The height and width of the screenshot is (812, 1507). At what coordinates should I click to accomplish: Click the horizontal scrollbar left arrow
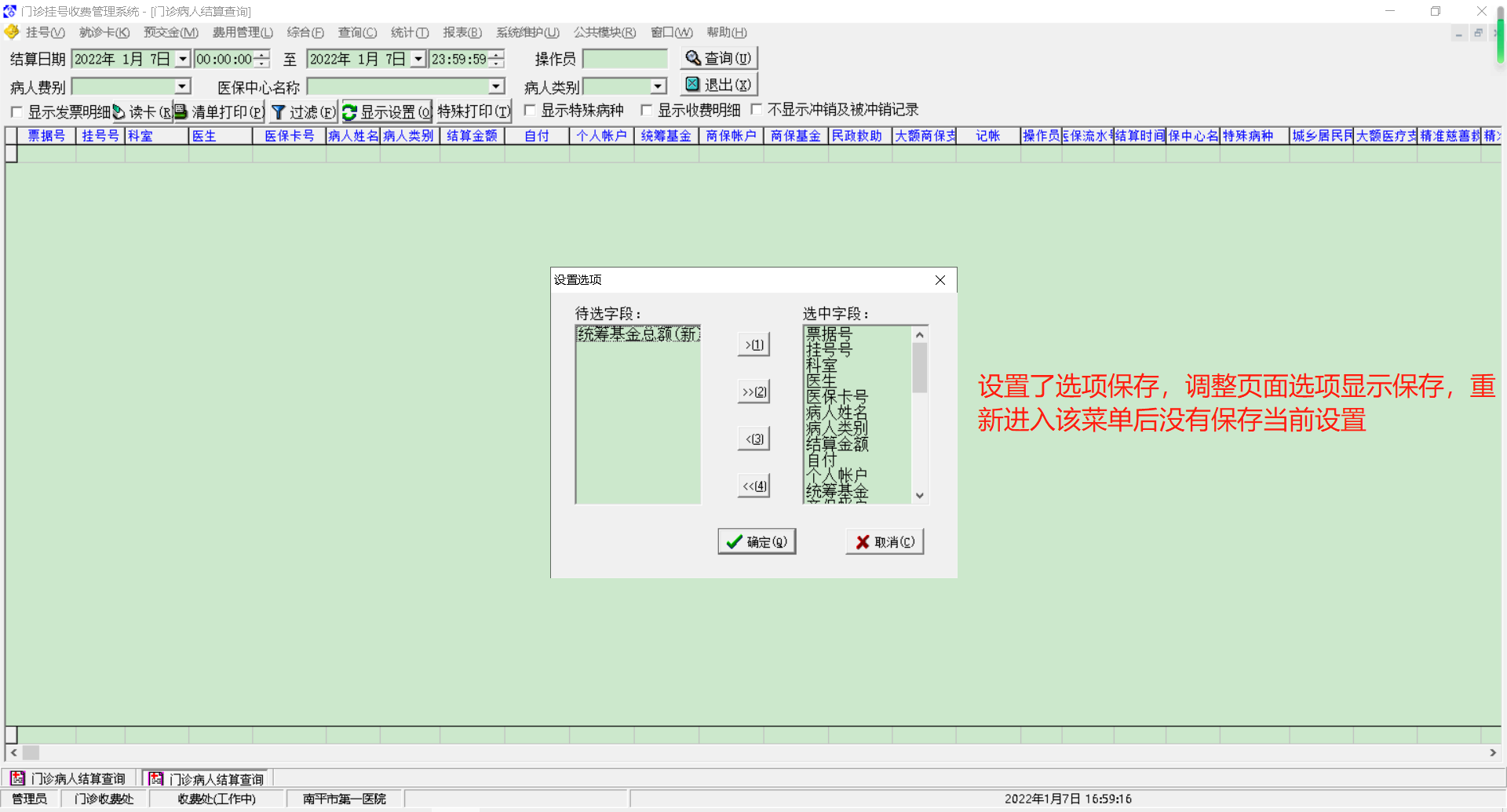(x=13, y=752)
